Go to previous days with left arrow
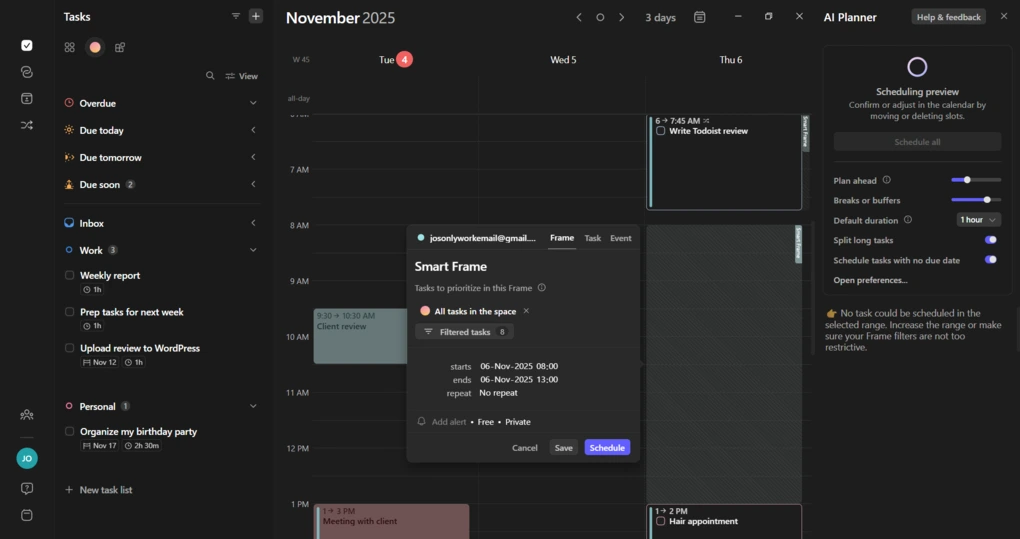Screen dimensions: 1020x539 tap(578, 18)
